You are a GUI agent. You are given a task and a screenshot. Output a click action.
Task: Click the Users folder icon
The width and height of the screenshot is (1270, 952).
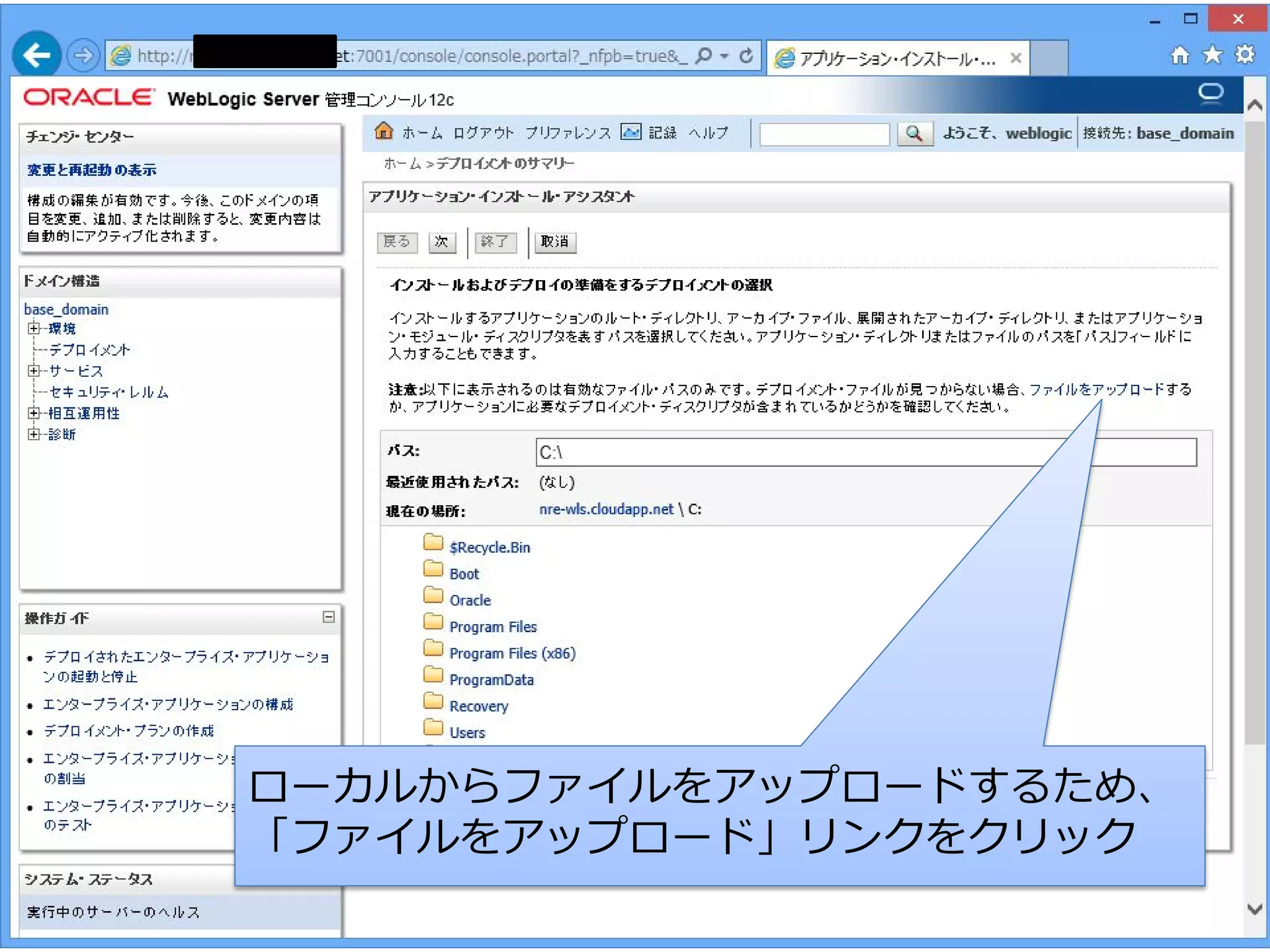pos(433,727)
